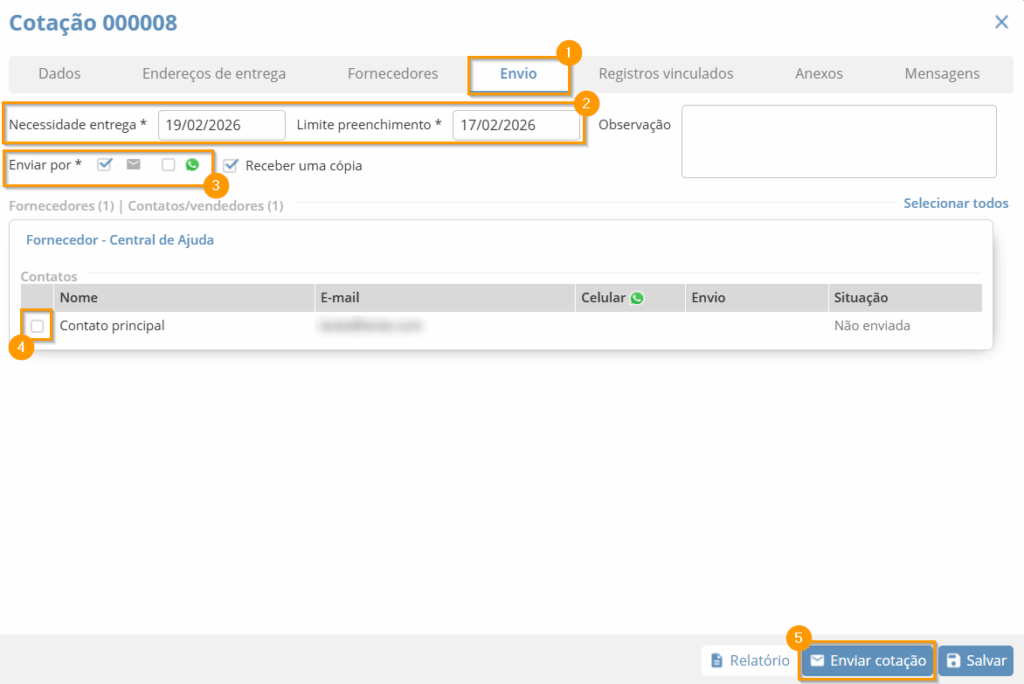Viewport: 1024px width, 684px height.
Task: Click the Selecionar todos link
Action: (x=955, y=203)
